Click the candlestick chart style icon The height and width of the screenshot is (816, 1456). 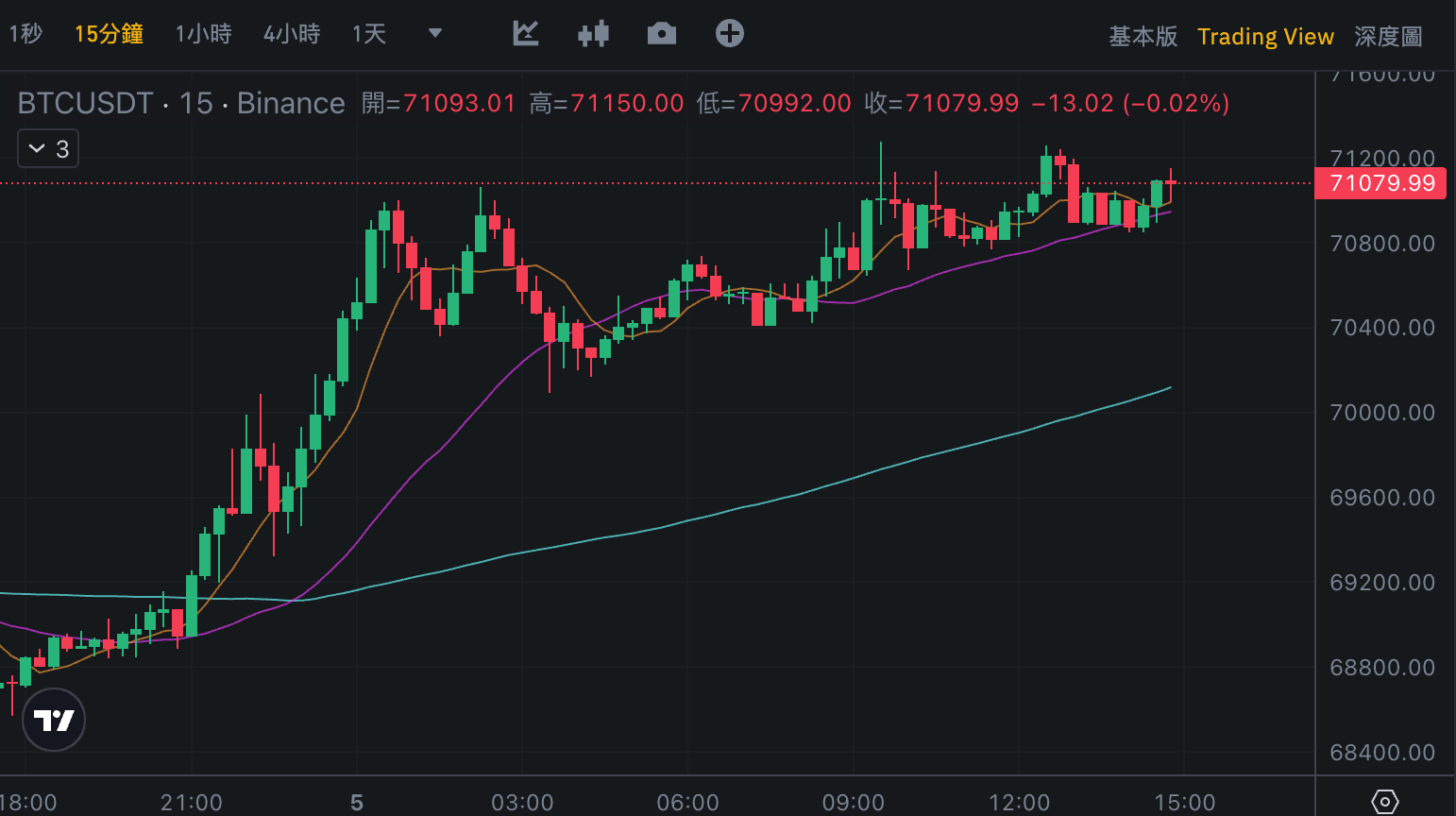click(593, 35)
